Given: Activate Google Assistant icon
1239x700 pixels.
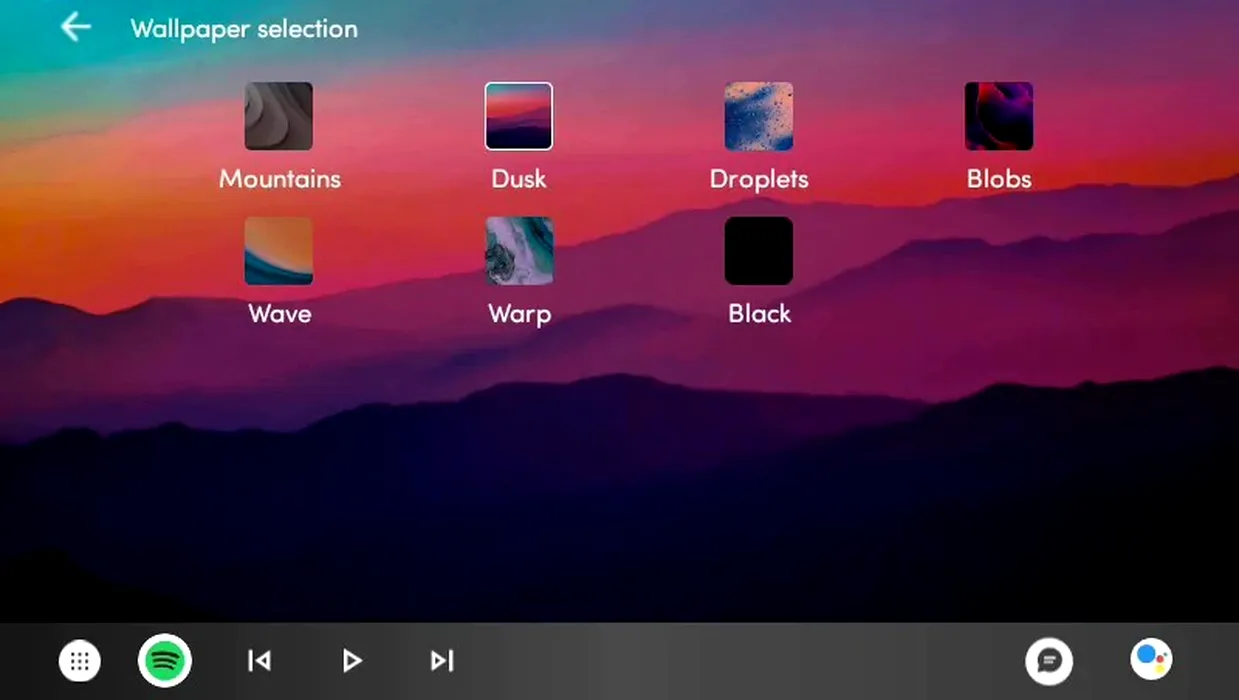Looking at the screenshot, I should click(x=1152, y=659).
